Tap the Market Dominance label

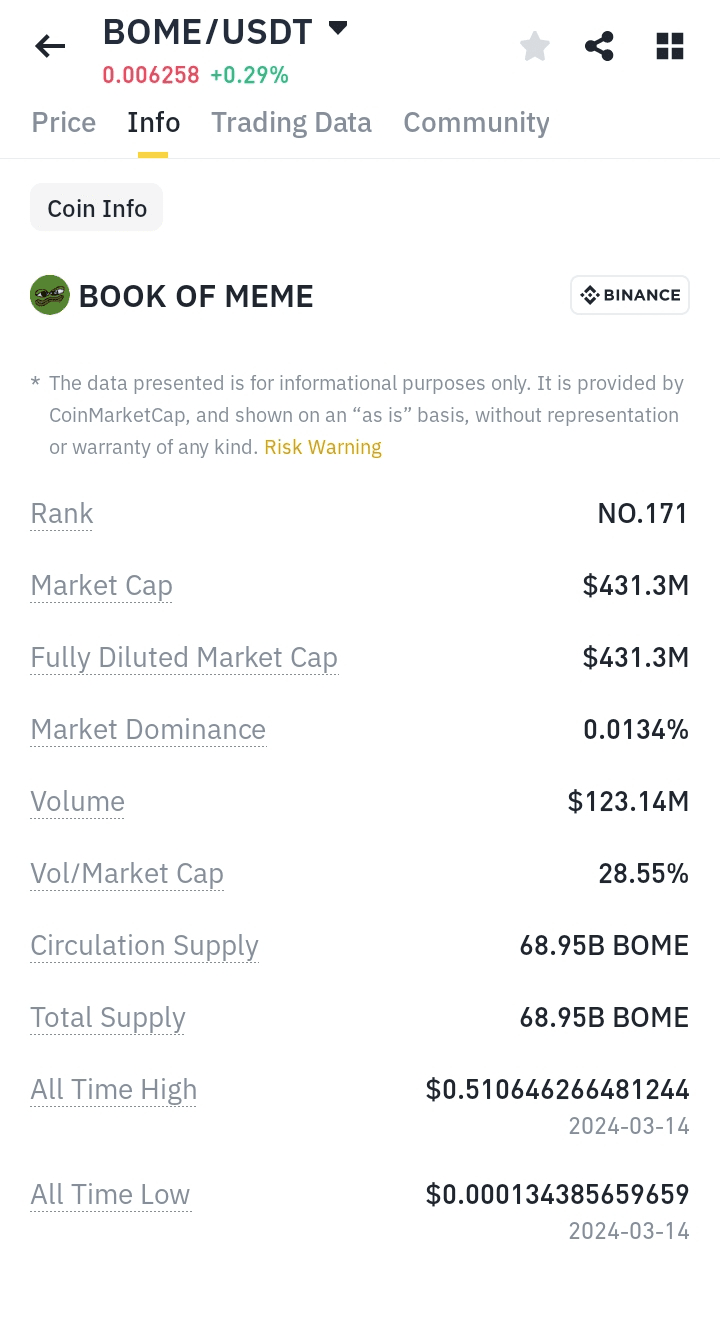tap(148, 730)
